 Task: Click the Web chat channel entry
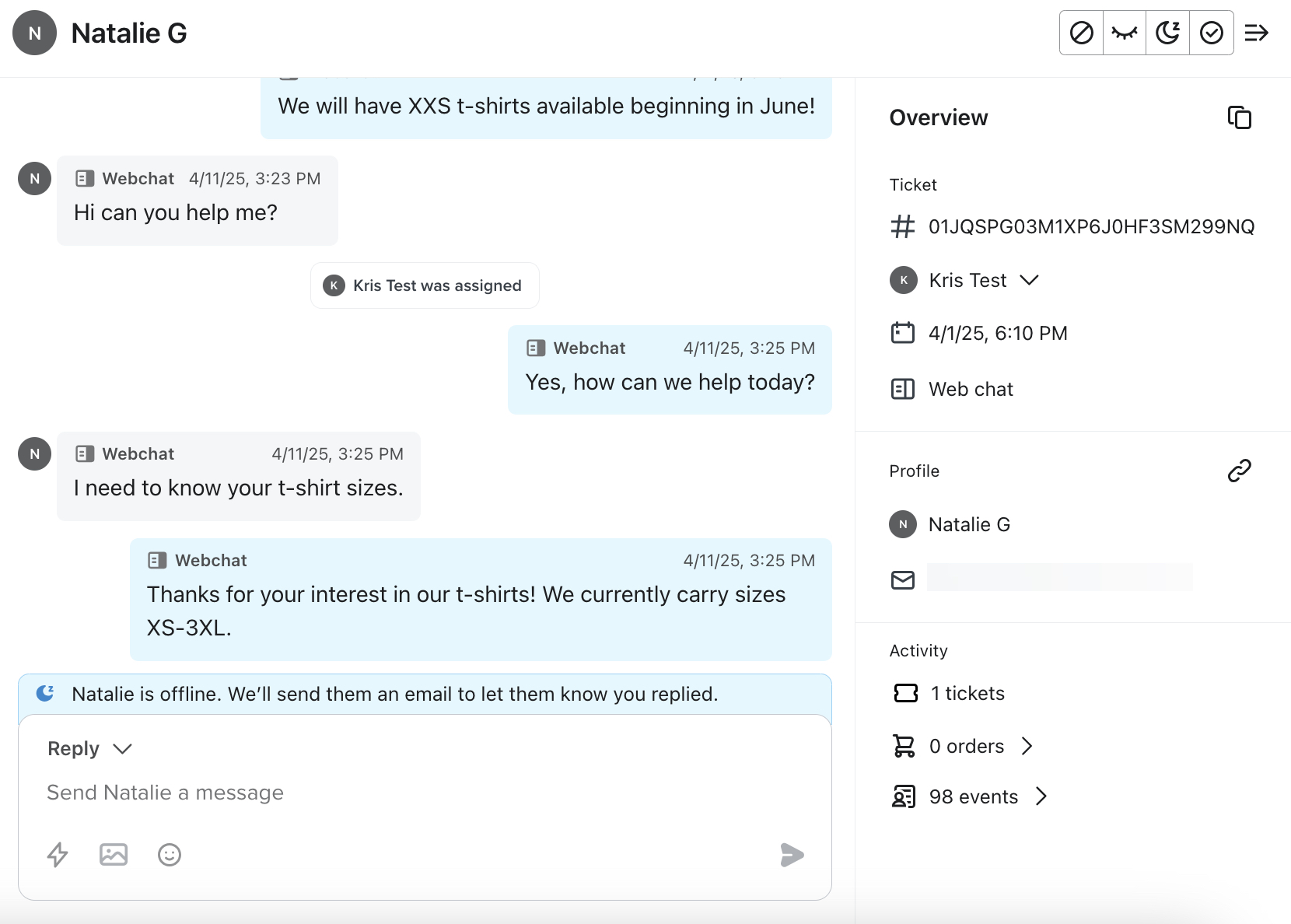971,389
